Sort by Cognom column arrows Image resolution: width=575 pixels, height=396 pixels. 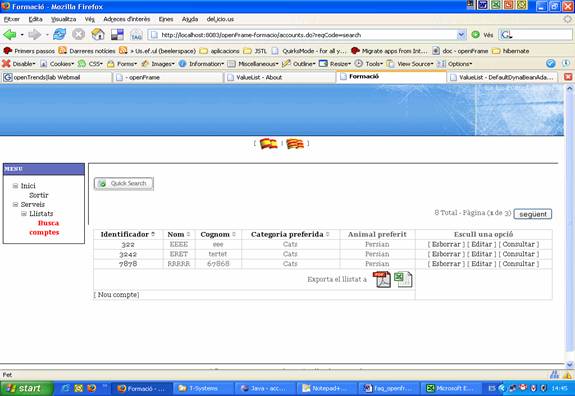234,234
